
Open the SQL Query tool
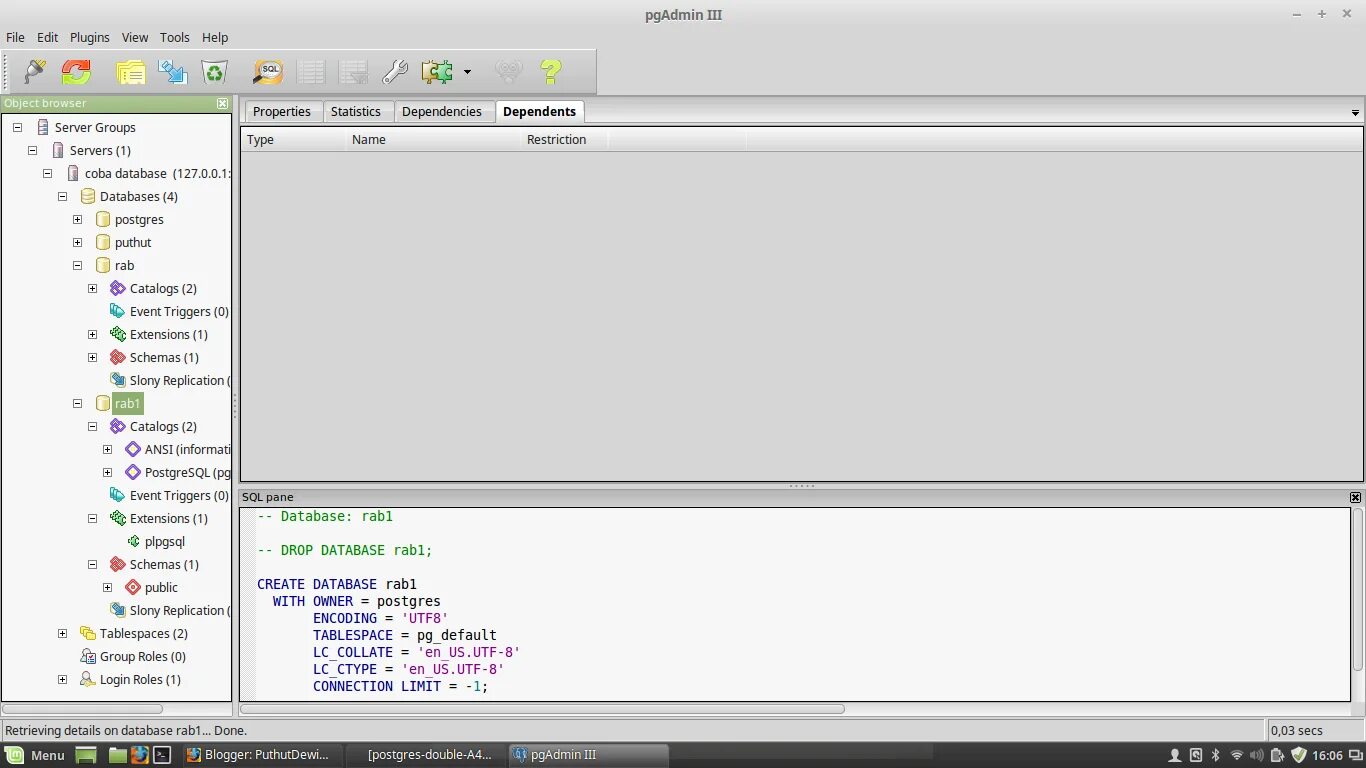click(268, 72)
